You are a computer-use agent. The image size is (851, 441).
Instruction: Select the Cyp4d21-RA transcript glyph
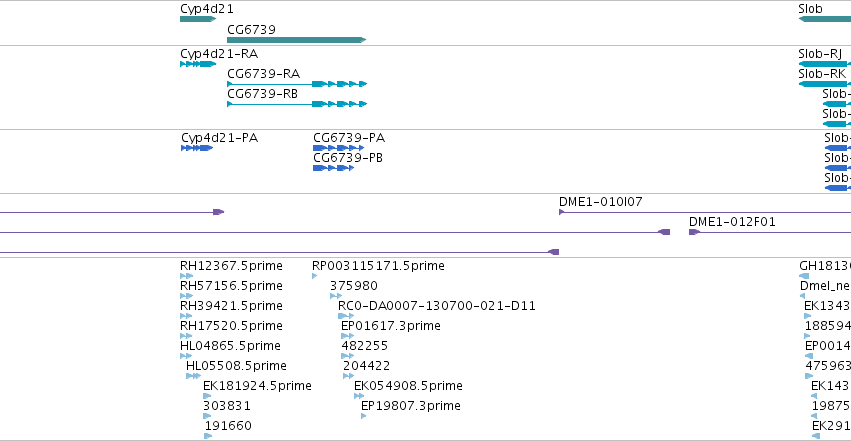tap(197, 64)
